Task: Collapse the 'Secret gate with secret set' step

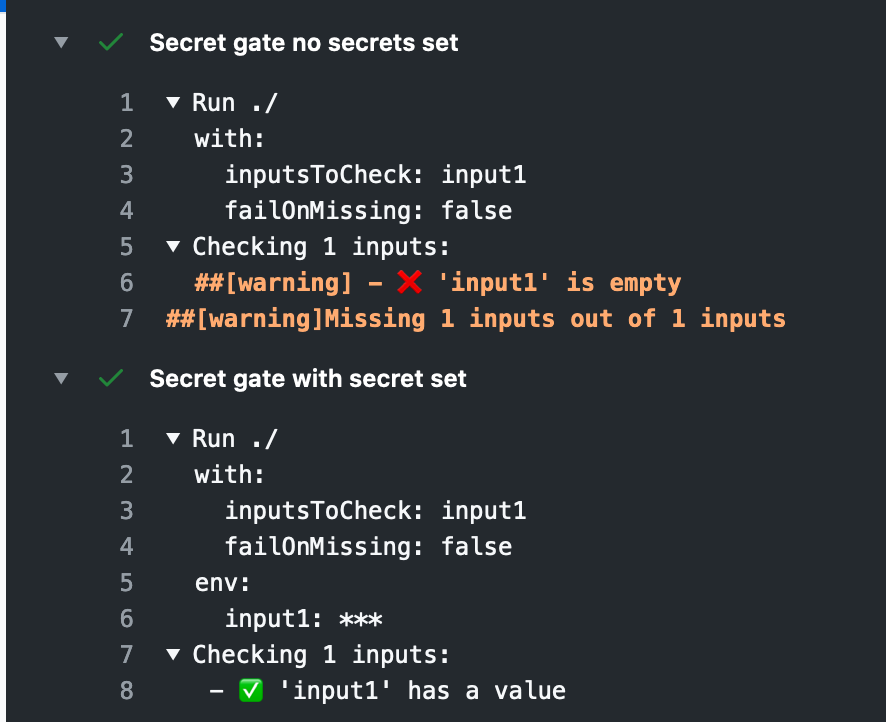Action: (x=61, y=378)
